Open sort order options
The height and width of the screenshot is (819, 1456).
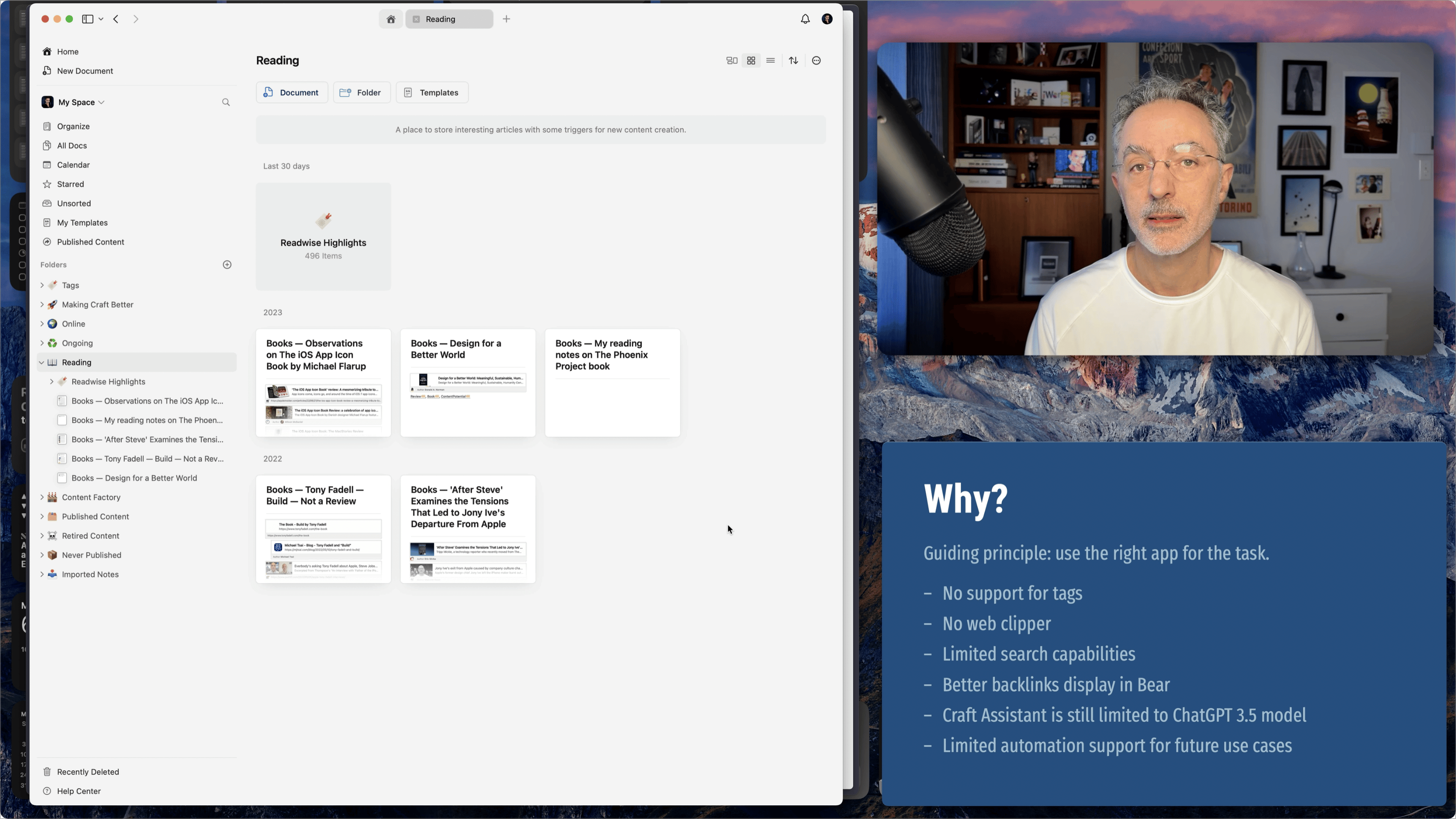coord(794,60)
